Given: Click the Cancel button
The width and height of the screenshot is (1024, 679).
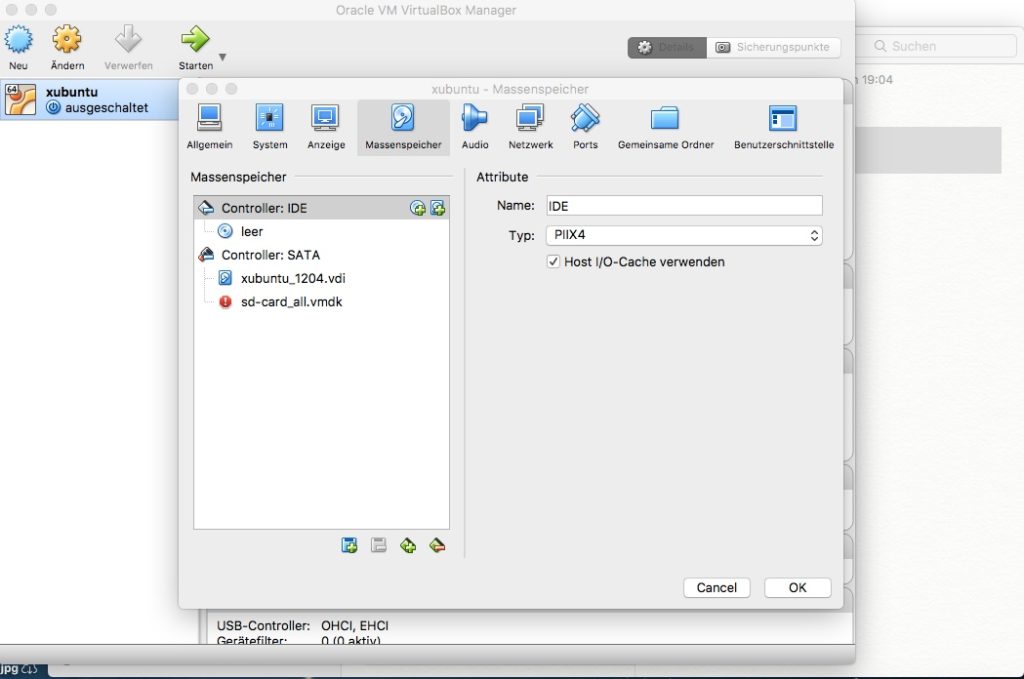Looking at the screenshot, I should [x=716, y=588].
